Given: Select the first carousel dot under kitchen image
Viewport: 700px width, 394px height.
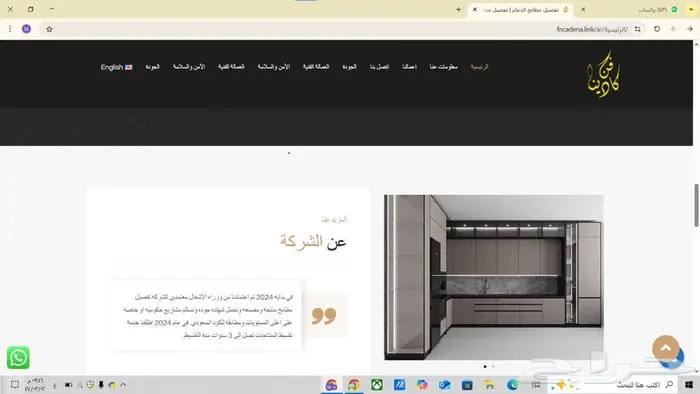Looking at the screenshot, I should point(485,367).
